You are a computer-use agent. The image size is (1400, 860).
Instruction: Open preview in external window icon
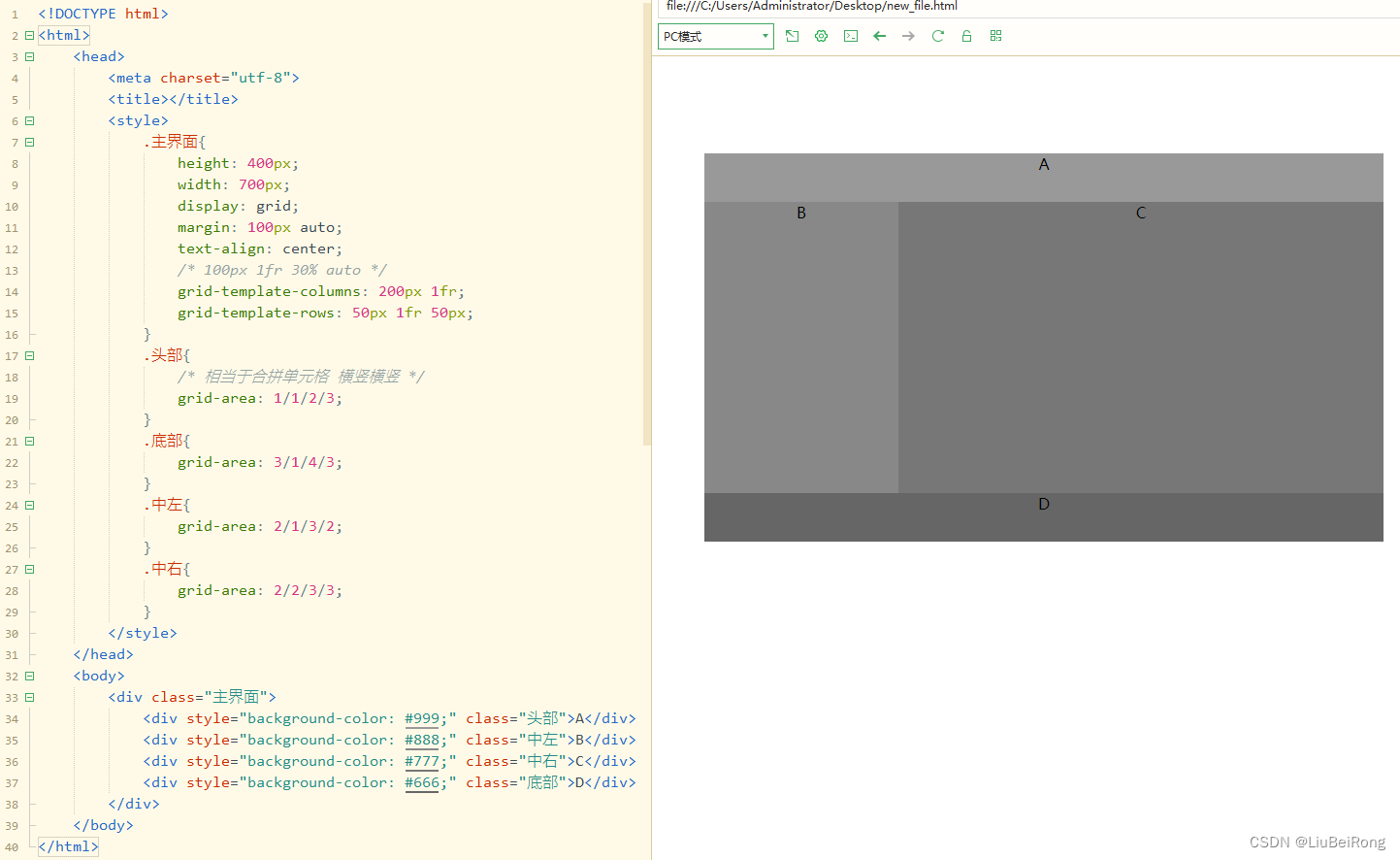pos(793,36)
